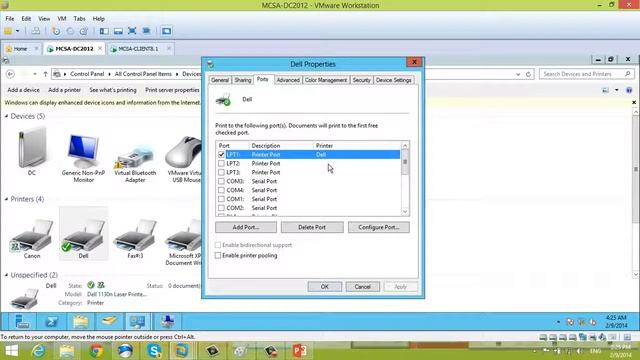640x360 pixels.
Task: Click the Search Devices and Printers field
Action: click(587, 74)
